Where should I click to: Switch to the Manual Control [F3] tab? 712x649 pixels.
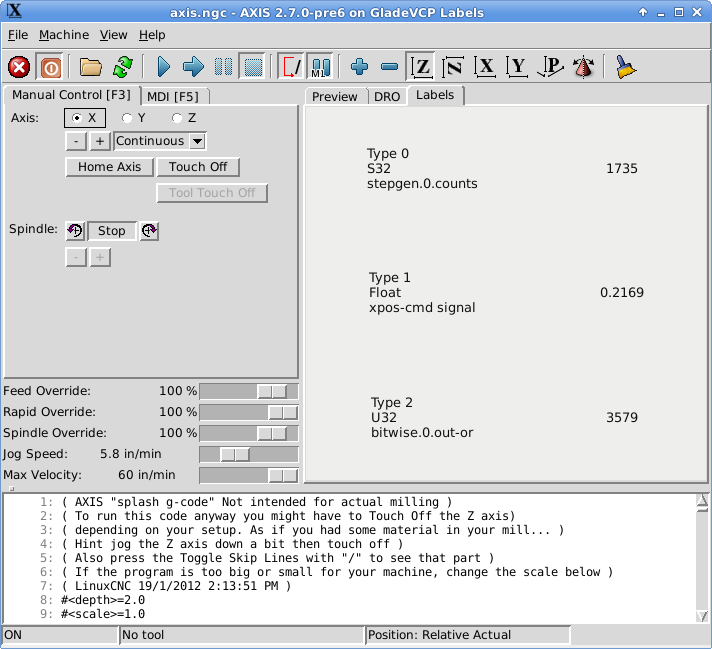(x=71, y=95)
